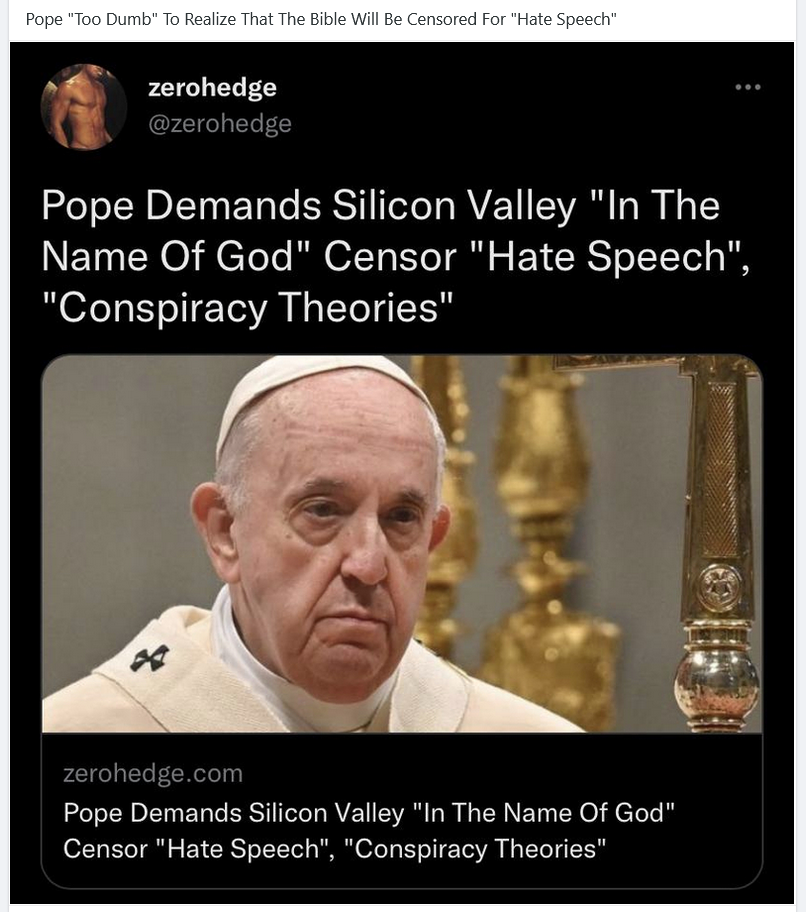Click "Hate Speech" in the top post title
810x916 pixels.
(565, 20)
